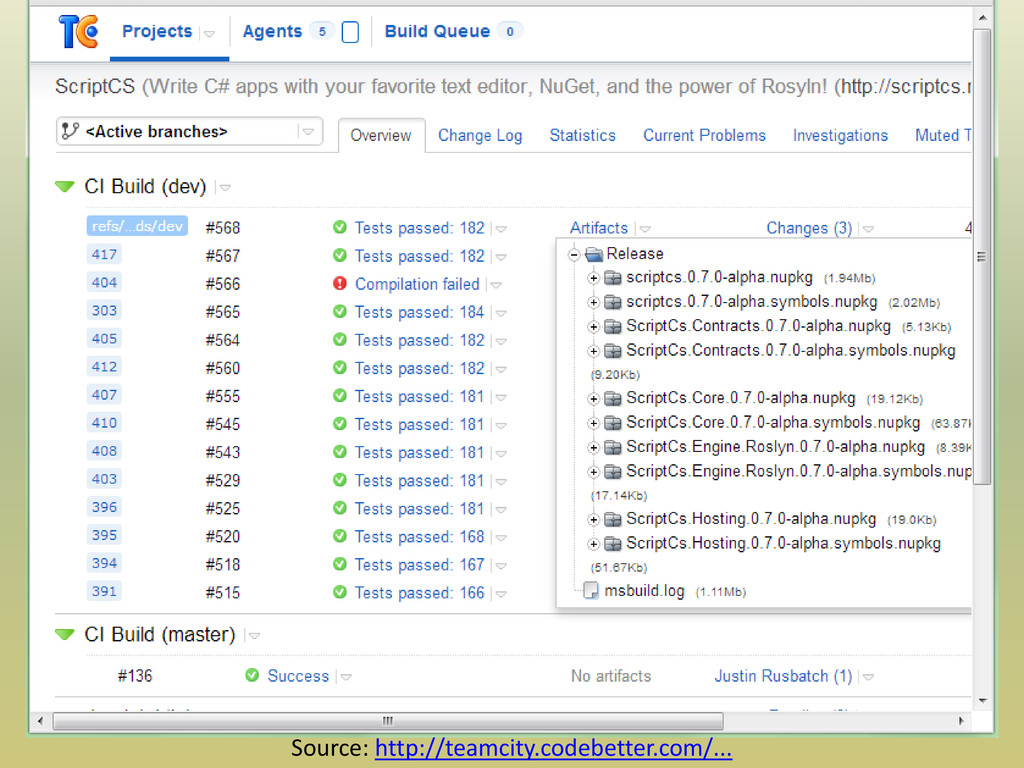
Task: Click the horizontal scrollbar right arrow
Action: pos(961,721)
